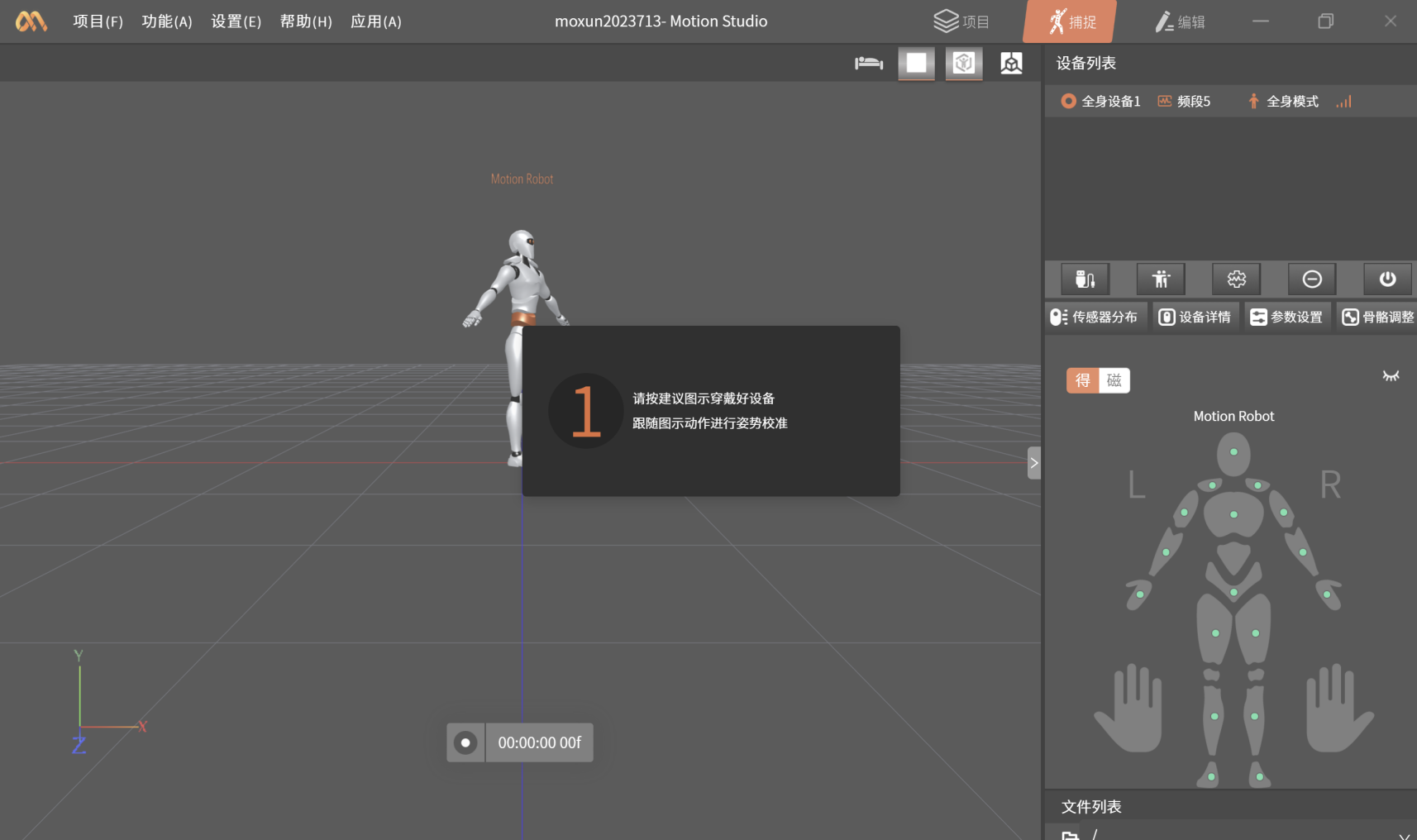The height and width of the screenshot is (840, 1417).
Task: Open the 项目(F) menu
Action: 98,21
